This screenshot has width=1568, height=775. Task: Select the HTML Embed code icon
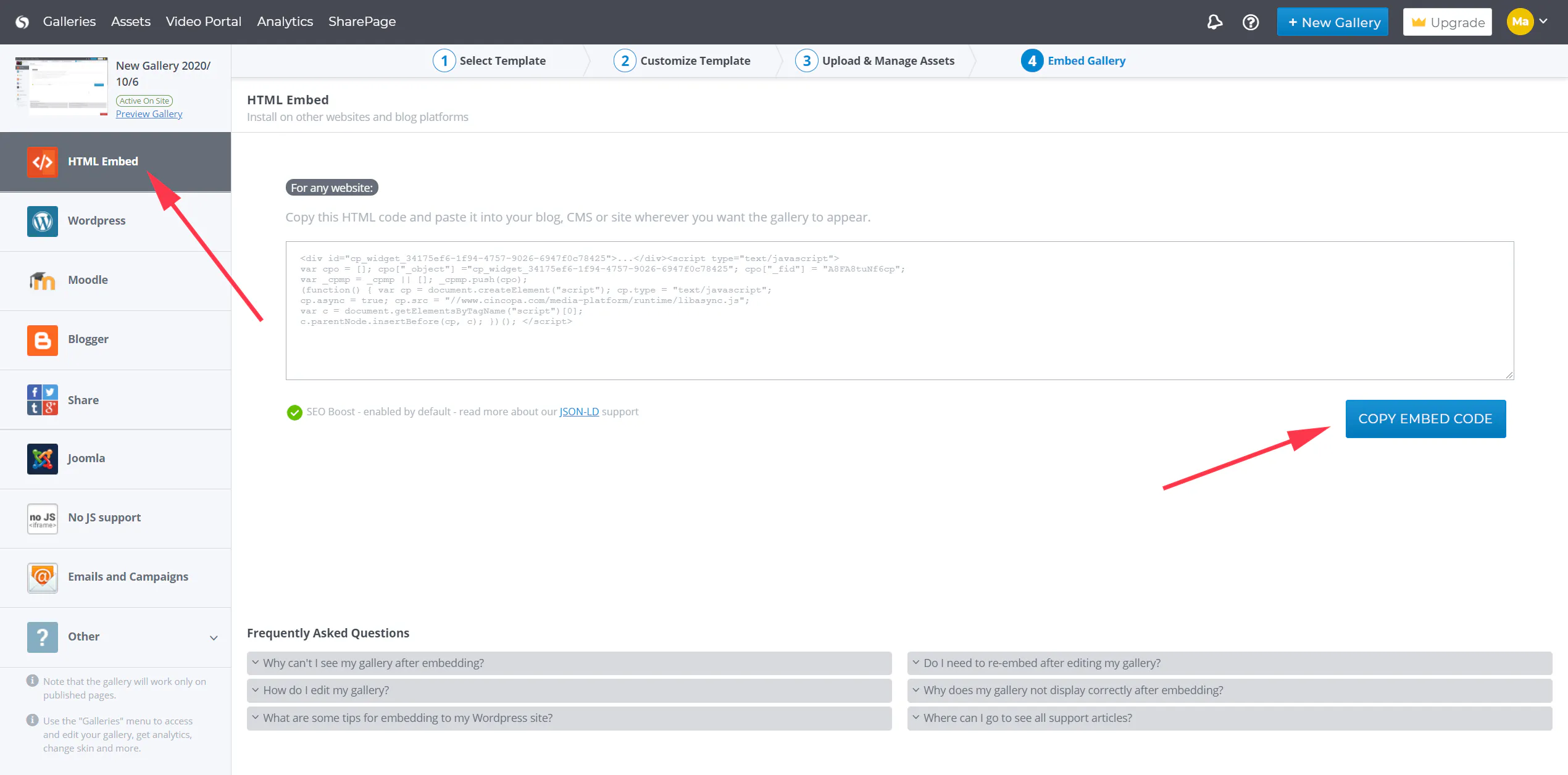[43, 162]
